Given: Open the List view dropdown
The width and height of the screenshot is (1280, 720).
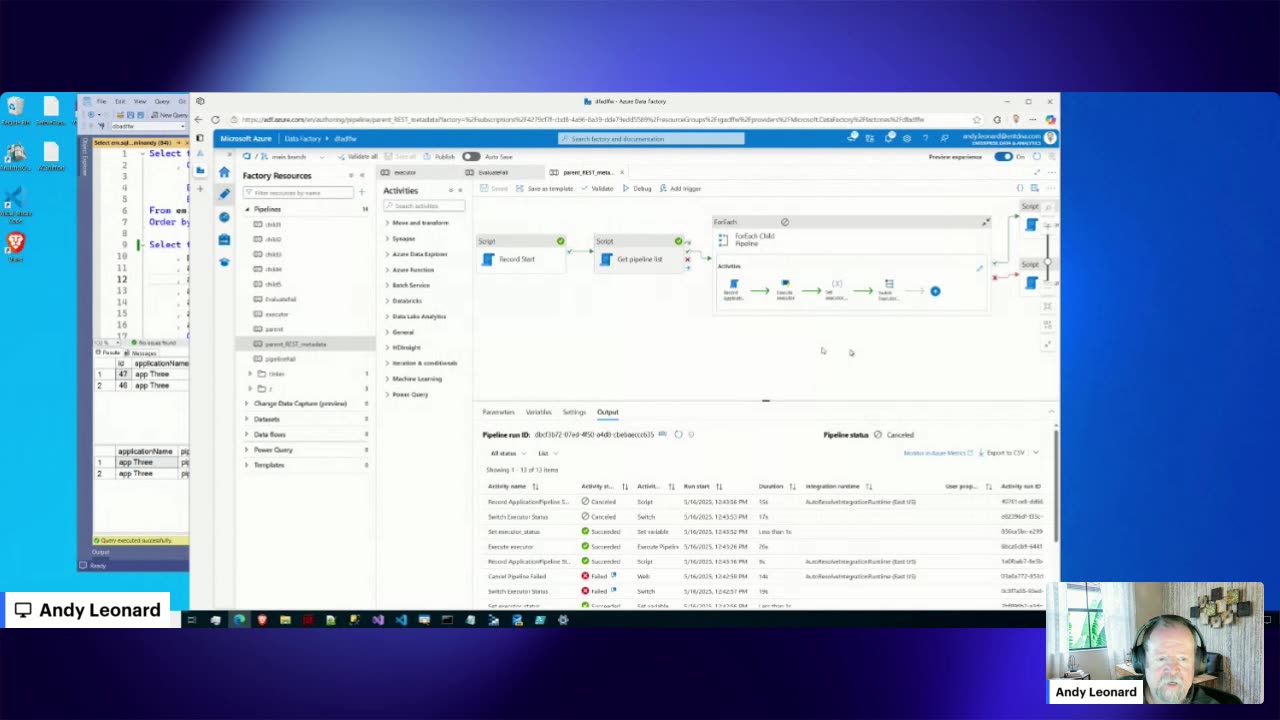Looking at the screenshot, I should 549,453.
